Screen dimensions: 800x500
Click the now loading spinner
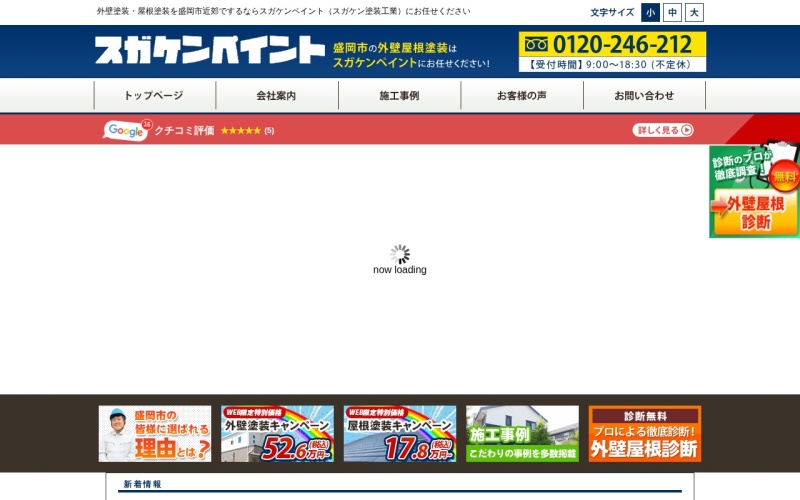click(400, 254)
